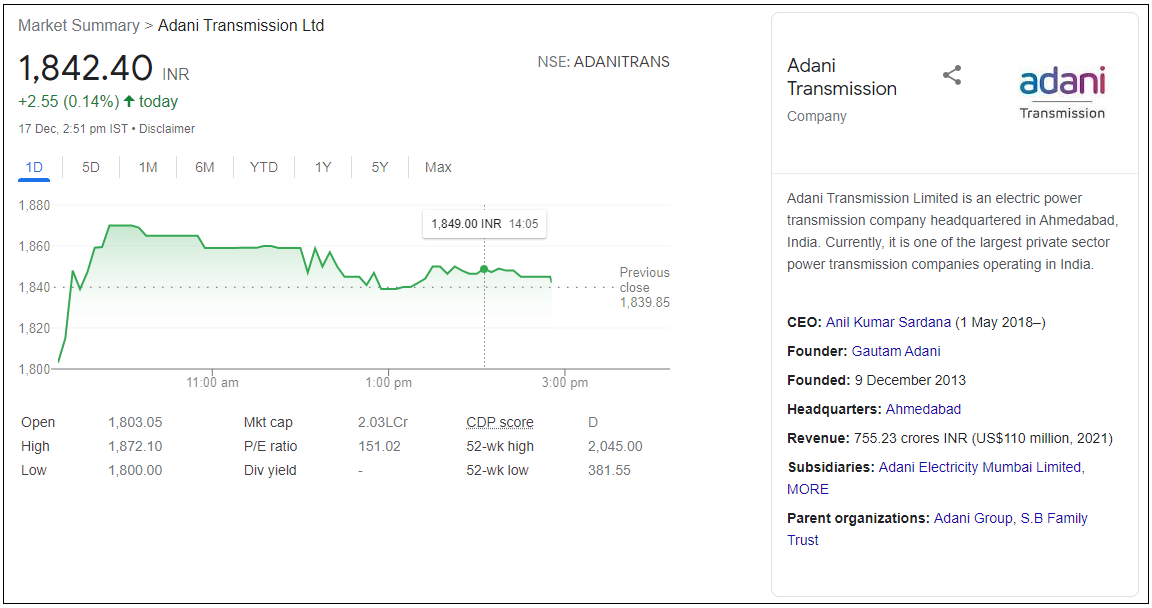Open the Adani Group parent link
Image resolution: width=1152 pixels, height=608 pixels.
[x=973, y=518]
